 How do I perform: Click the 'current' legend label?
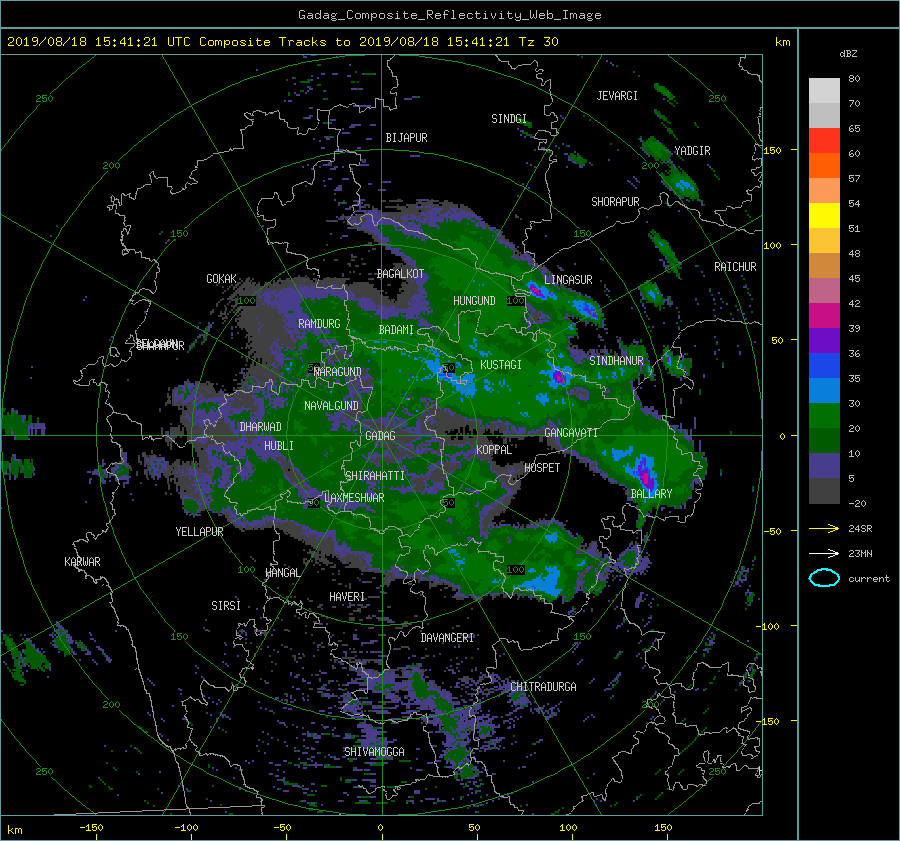tap(869, 579)
